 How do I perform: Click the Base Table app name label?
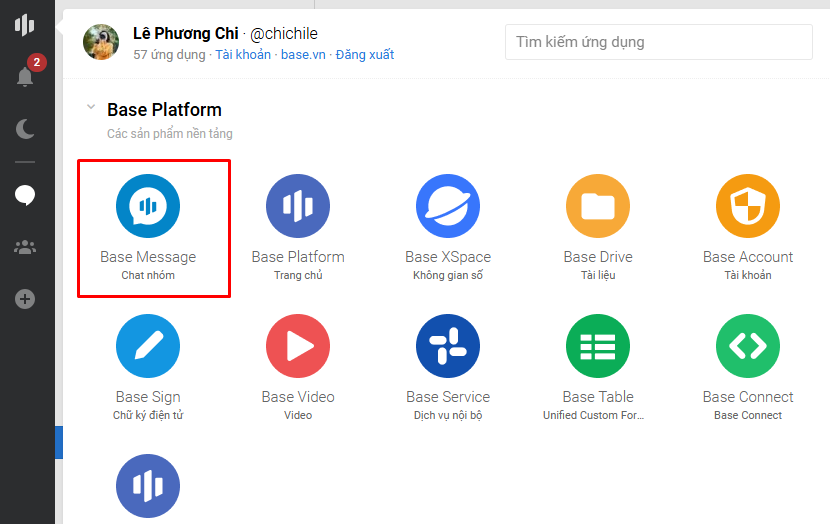598,396
